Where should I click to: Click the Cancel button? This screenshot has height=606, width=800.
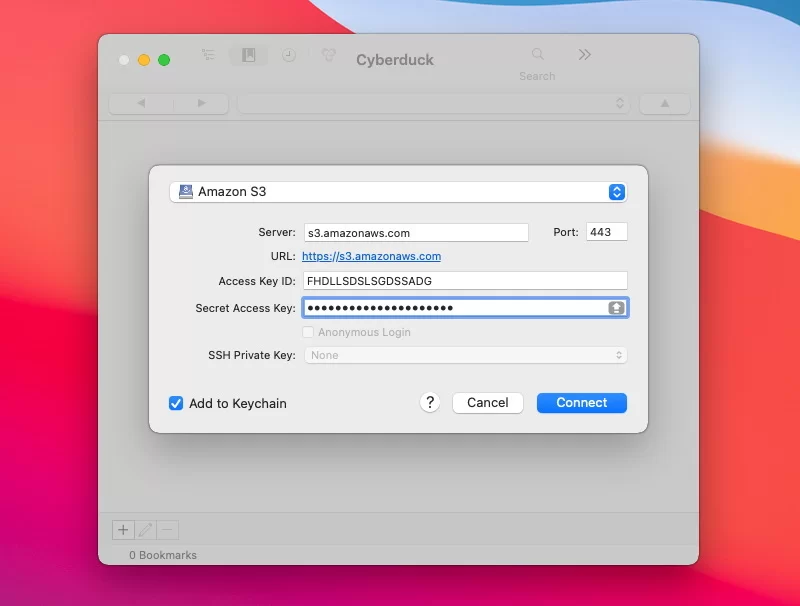click(x=488, y=402)
